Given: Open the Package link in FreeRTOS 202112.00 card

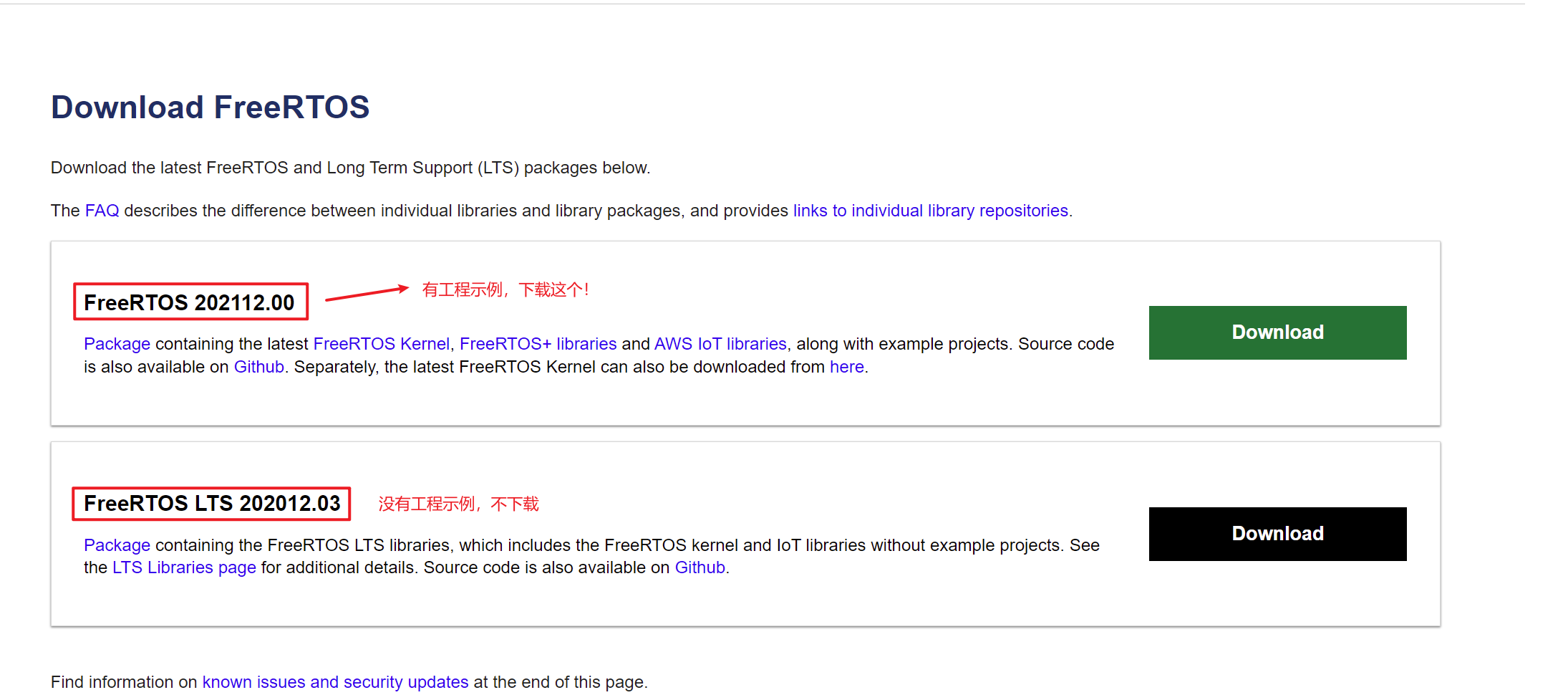Looking at the screenshot, I should (x=117, y=344).
